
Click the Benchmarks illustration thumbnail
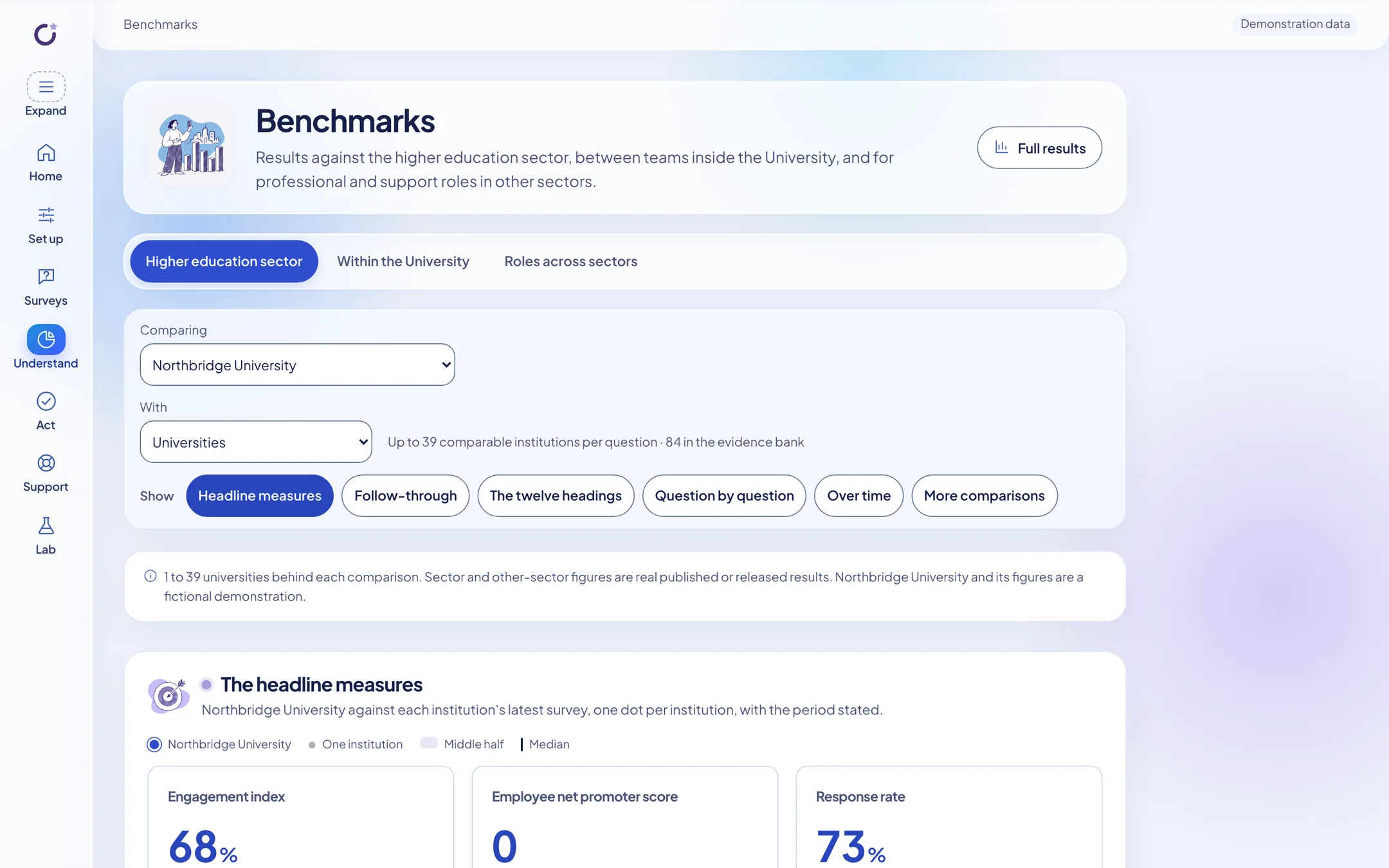click(x=191, y=145)
